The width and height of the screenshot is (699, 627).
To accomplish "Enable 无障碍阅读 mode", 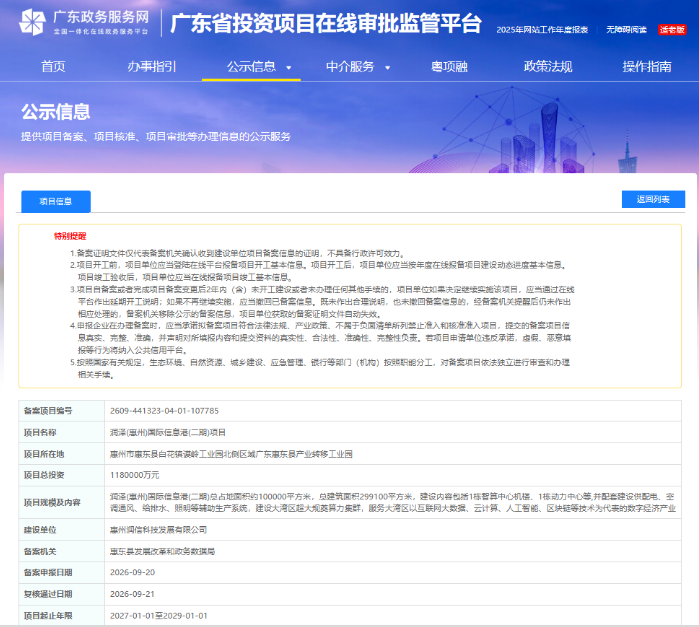I will pos(626,30).
